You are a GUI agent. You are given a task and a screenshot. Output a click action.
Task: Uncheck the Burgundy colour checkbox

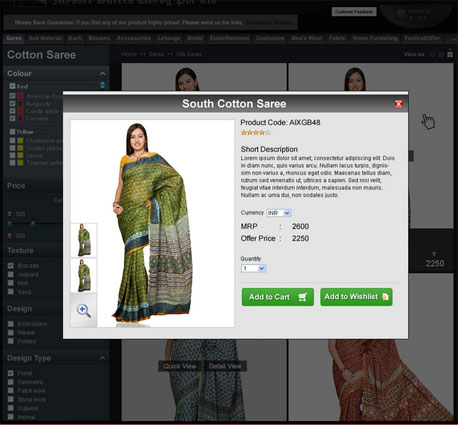12,103
